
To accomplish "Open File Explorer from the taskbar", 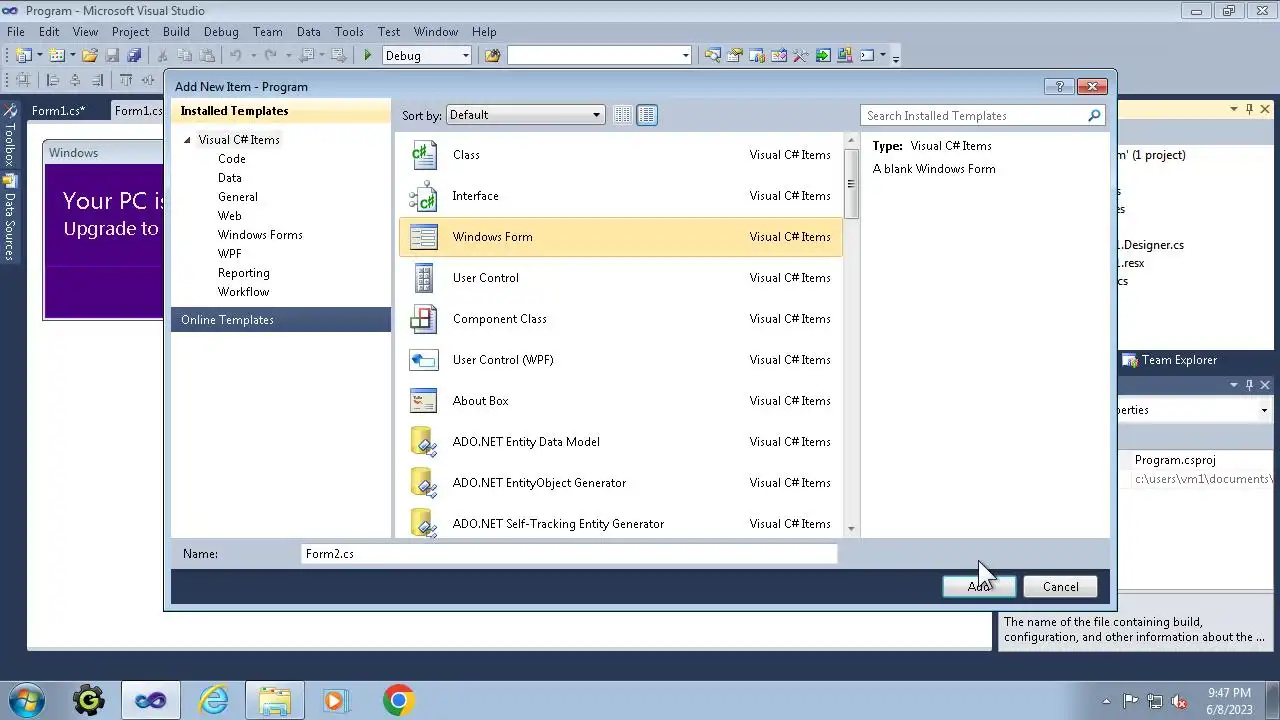I will click(274, 700).
